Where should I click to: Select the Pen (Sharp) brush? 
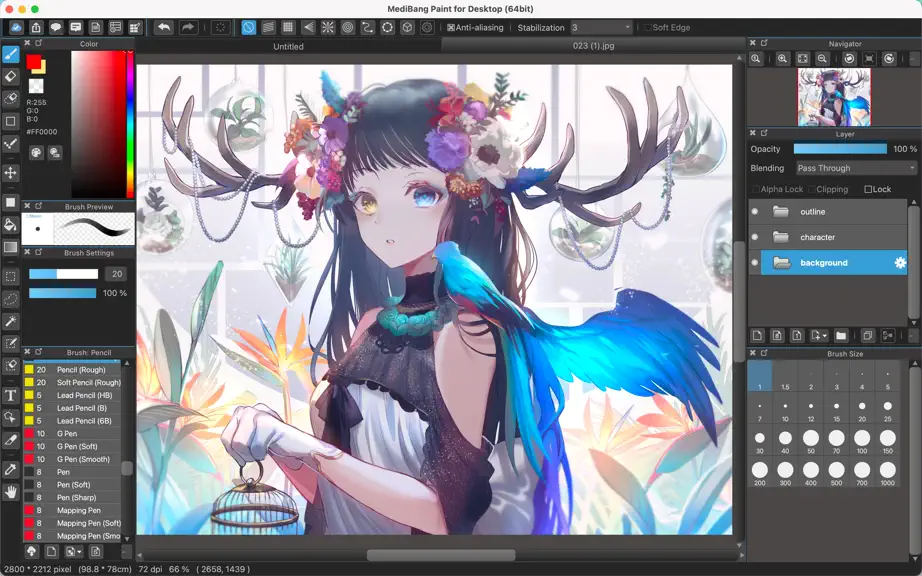pos(72,497)
